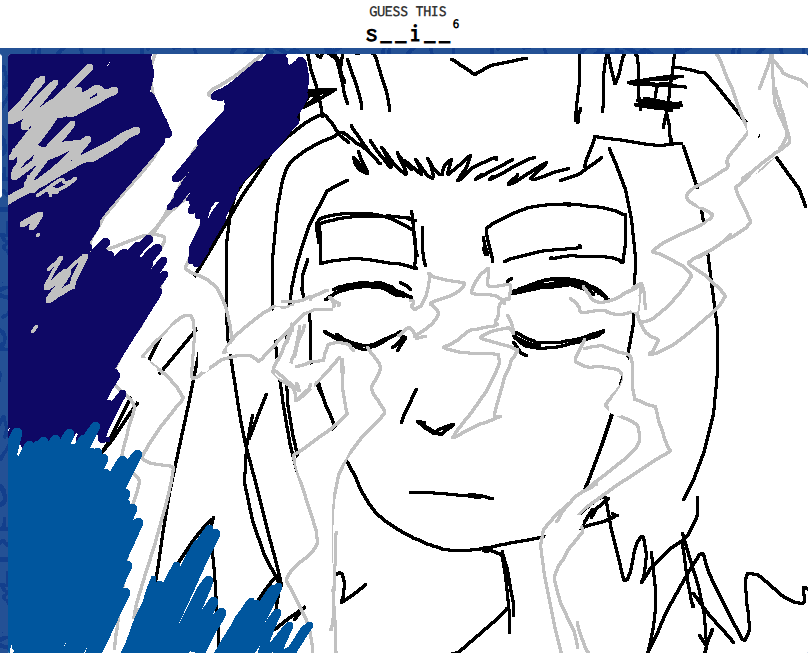
Task: Click the word hint "s__i__"
Action: point(407,34)
